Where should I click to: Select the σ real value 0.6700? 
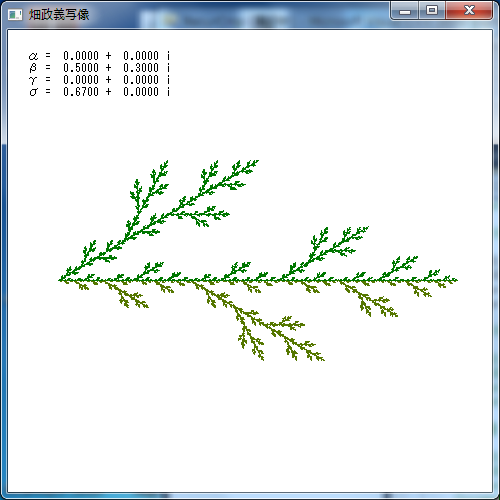pyautogui.click(x=81, y=92)
